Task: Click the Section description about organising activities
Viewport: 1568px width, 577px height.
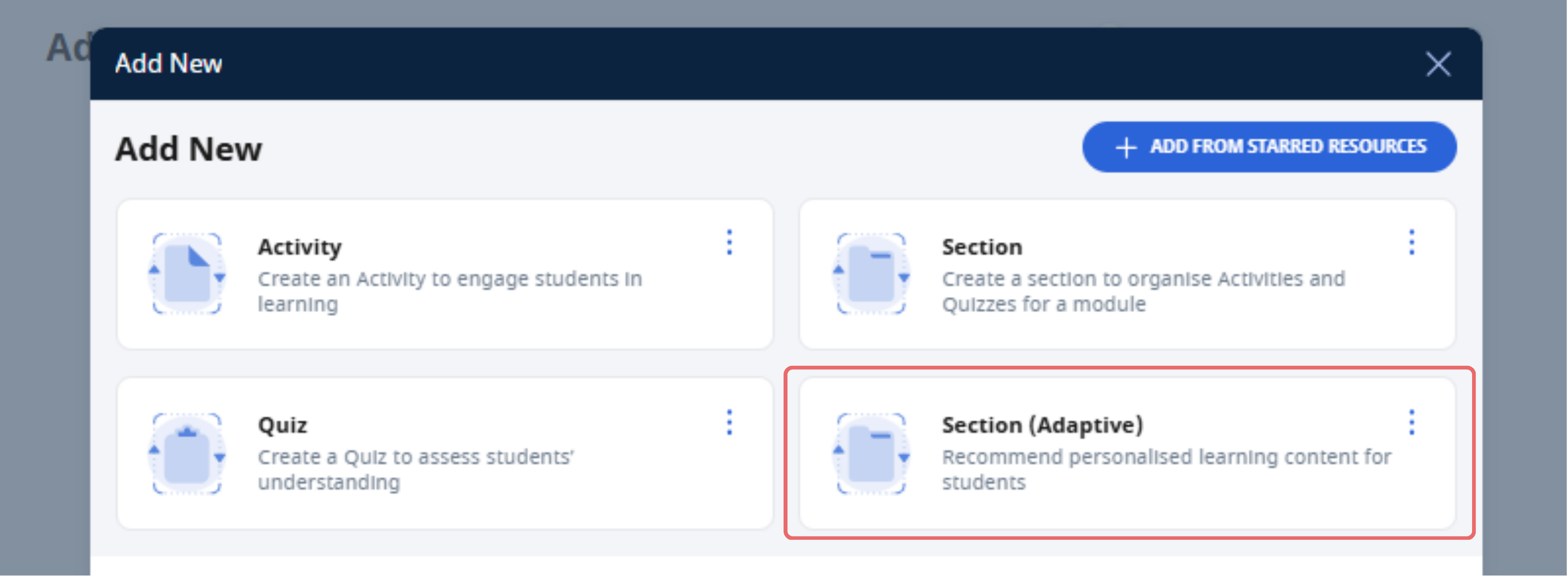Action: point(1143,291)
